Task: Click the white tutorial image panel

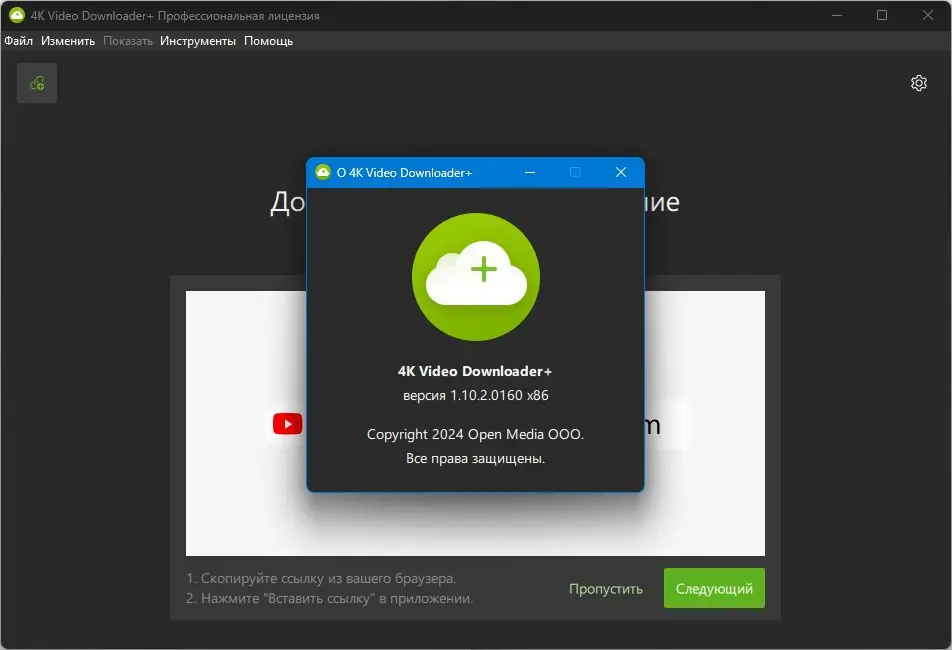Action: pyautogui.click(x=475, y=423)
